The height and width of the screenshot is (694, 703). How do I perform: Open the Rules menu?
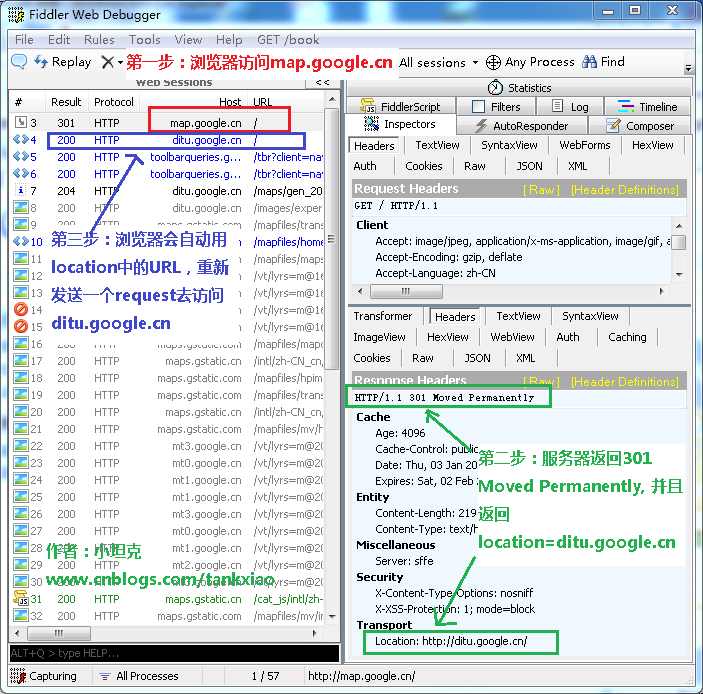coord(99,39)
